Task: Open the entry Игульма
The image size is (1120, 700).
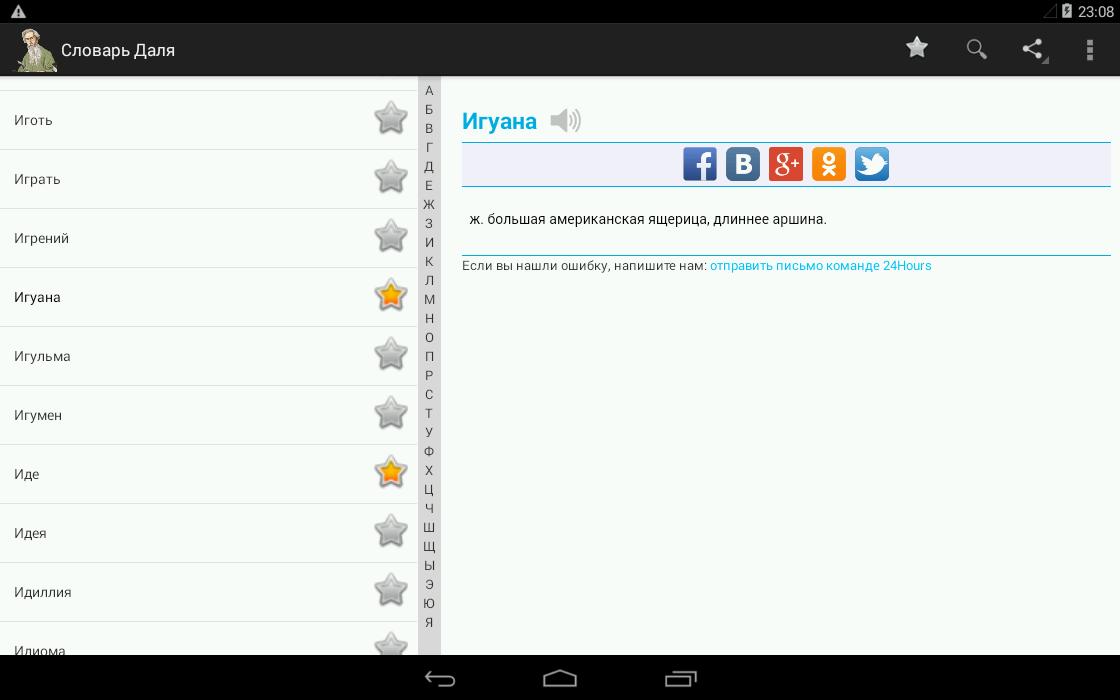Action: click(209, 356)
